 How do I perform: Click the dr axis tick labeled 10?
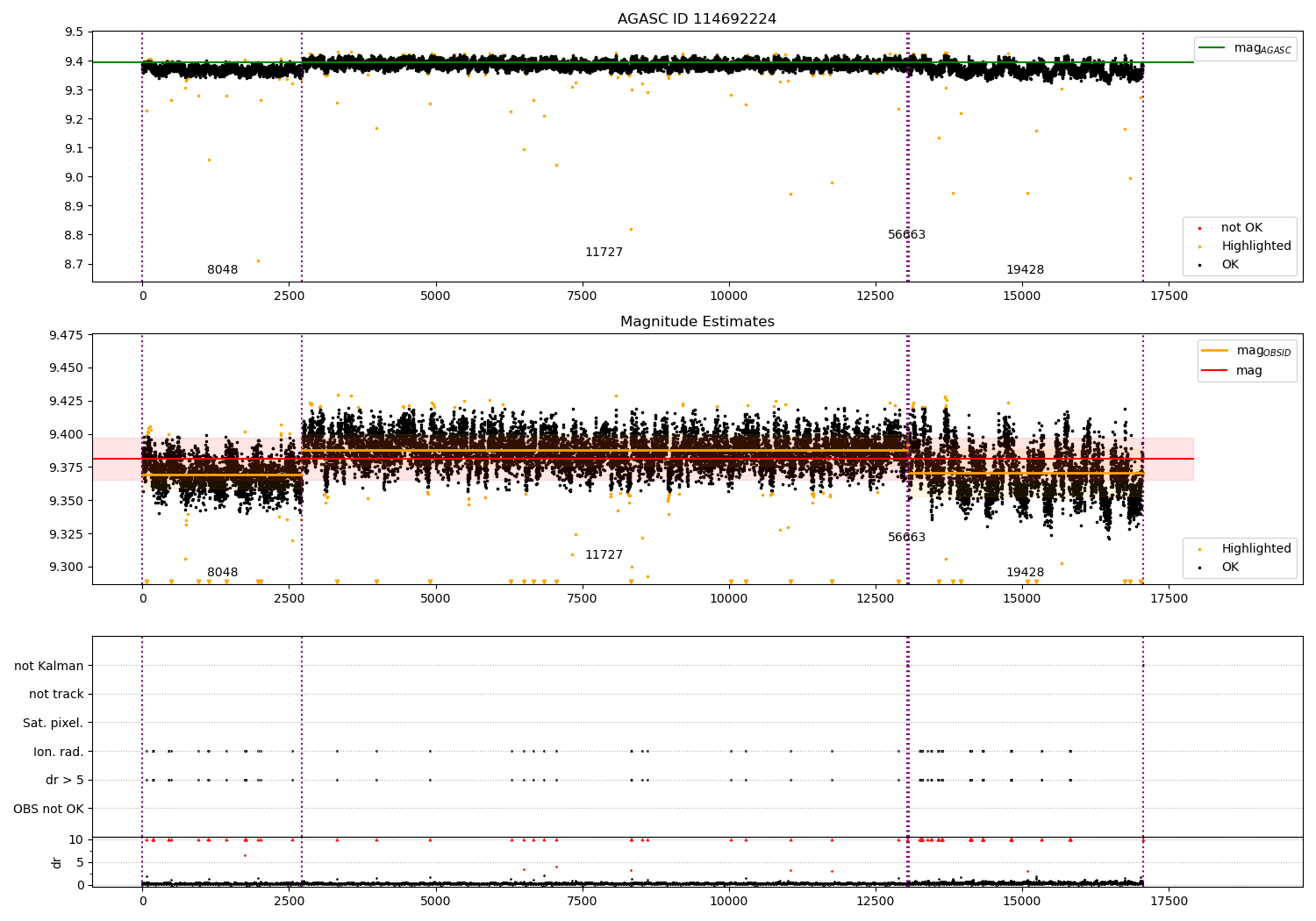pos(76,839)
